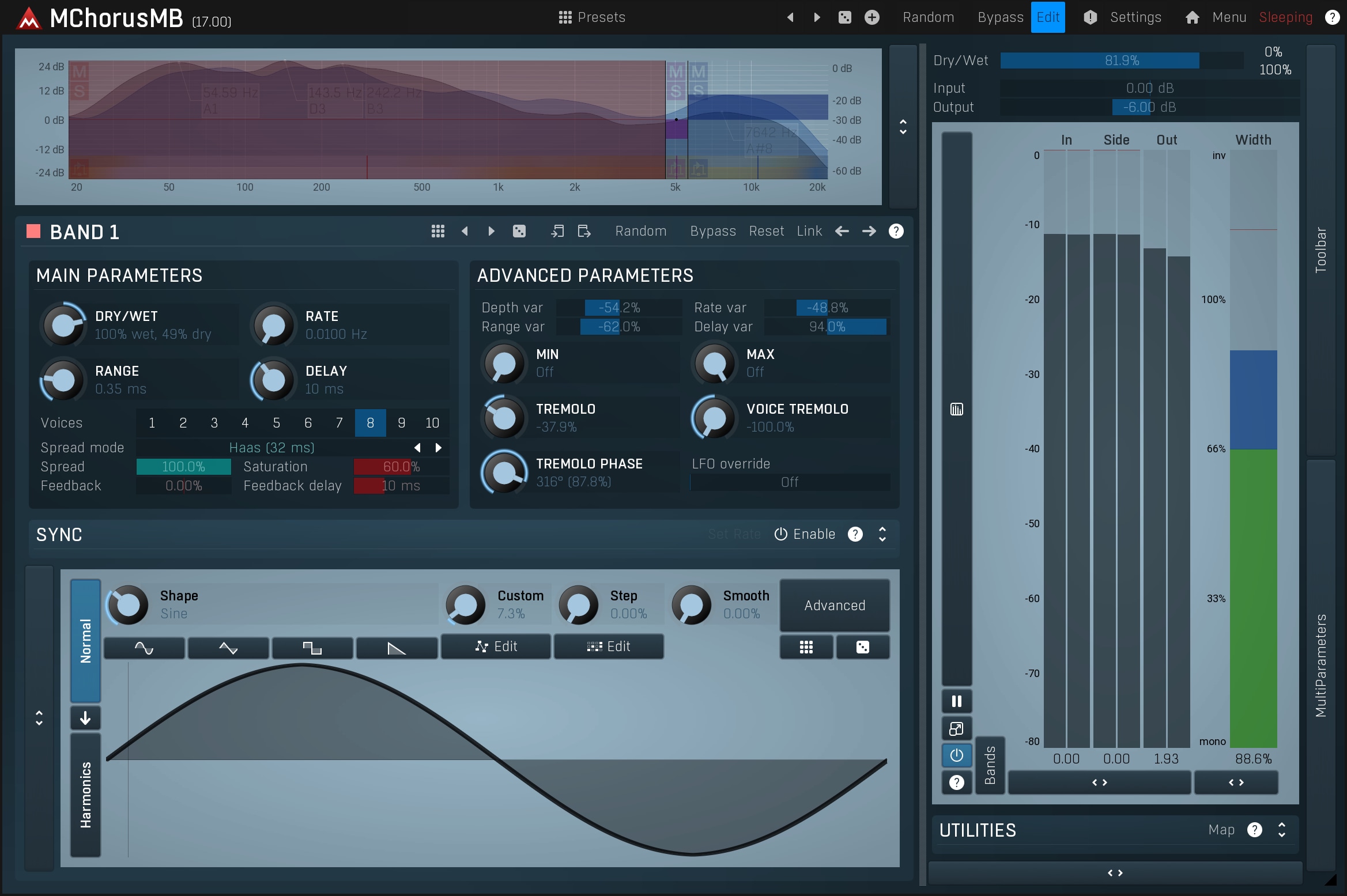
Task: Adjust the top Dry/Wet slider
Action: click(x=1121, y=61)
